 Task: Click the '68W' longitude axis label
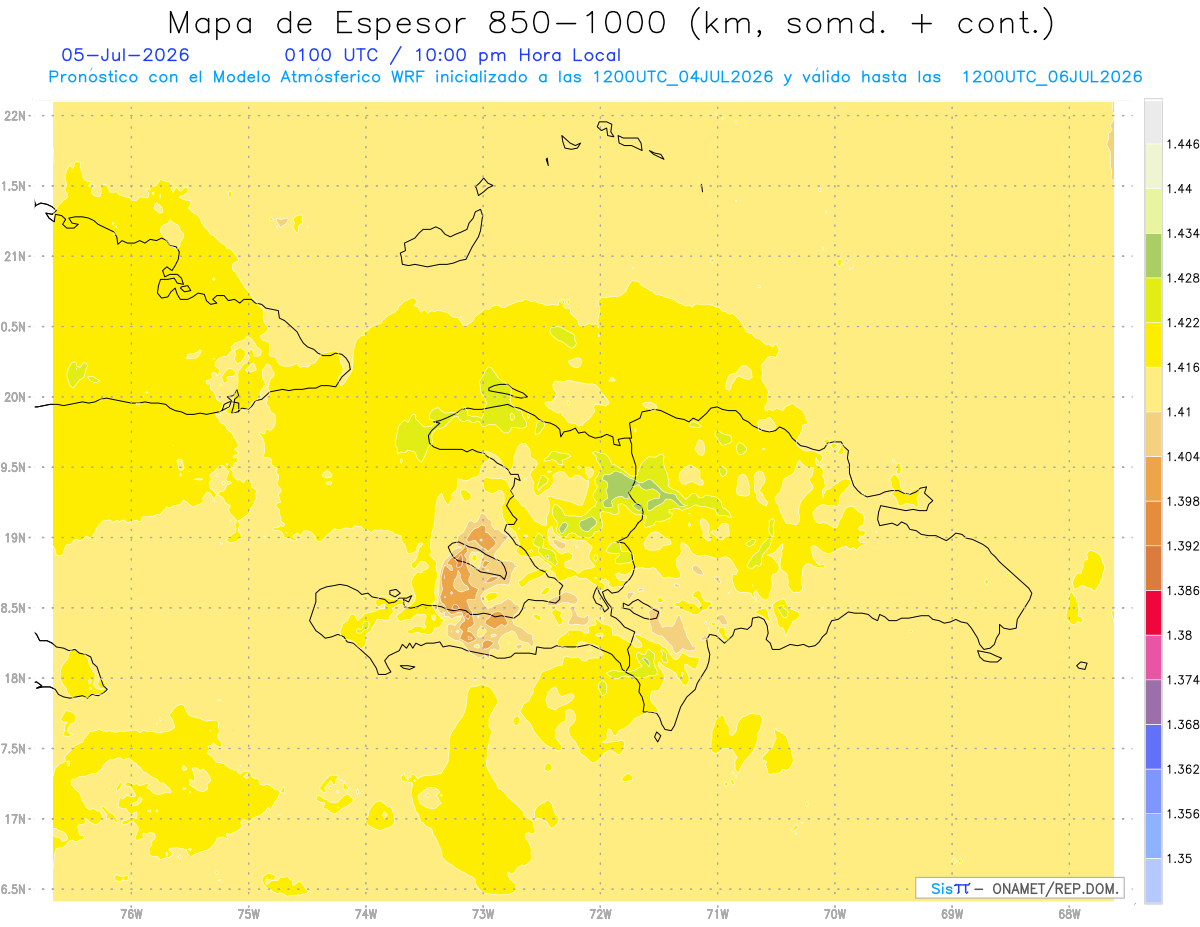pyautogui.click(x=1069, y=914)
